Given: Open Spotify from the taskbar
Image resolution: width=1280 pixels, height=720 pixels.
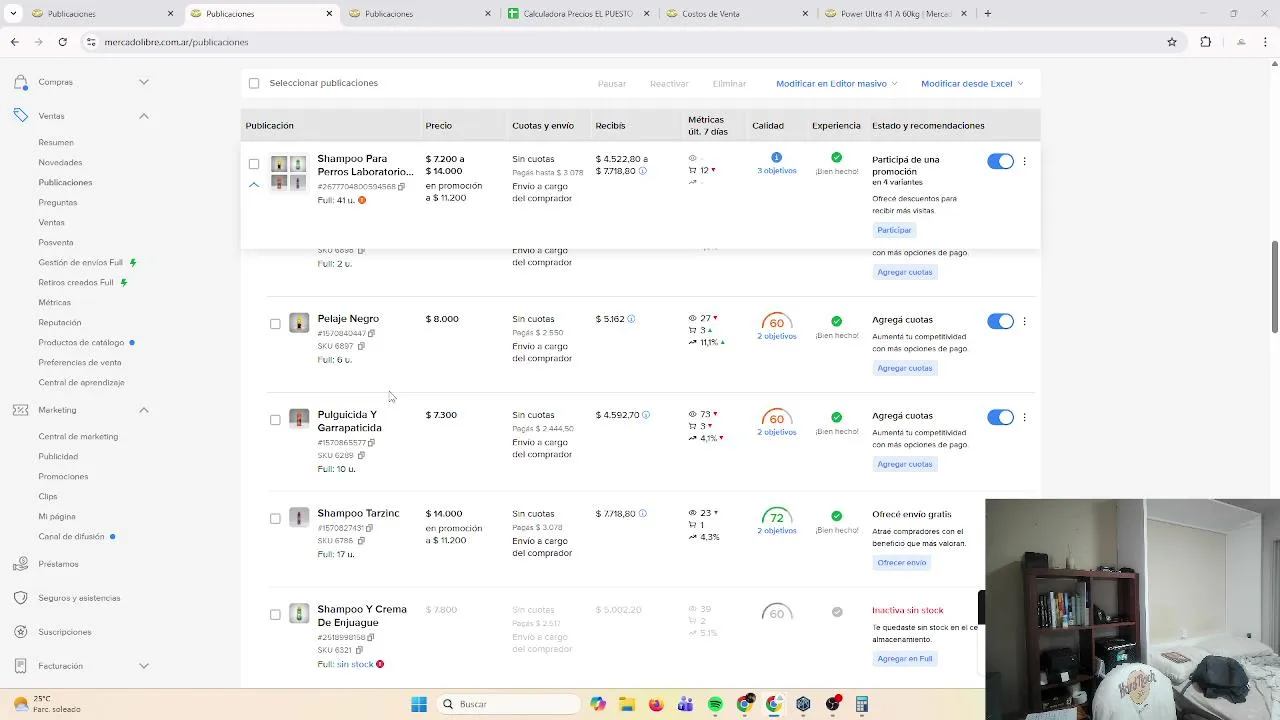Looking at the screenshot, I should 715,704.
